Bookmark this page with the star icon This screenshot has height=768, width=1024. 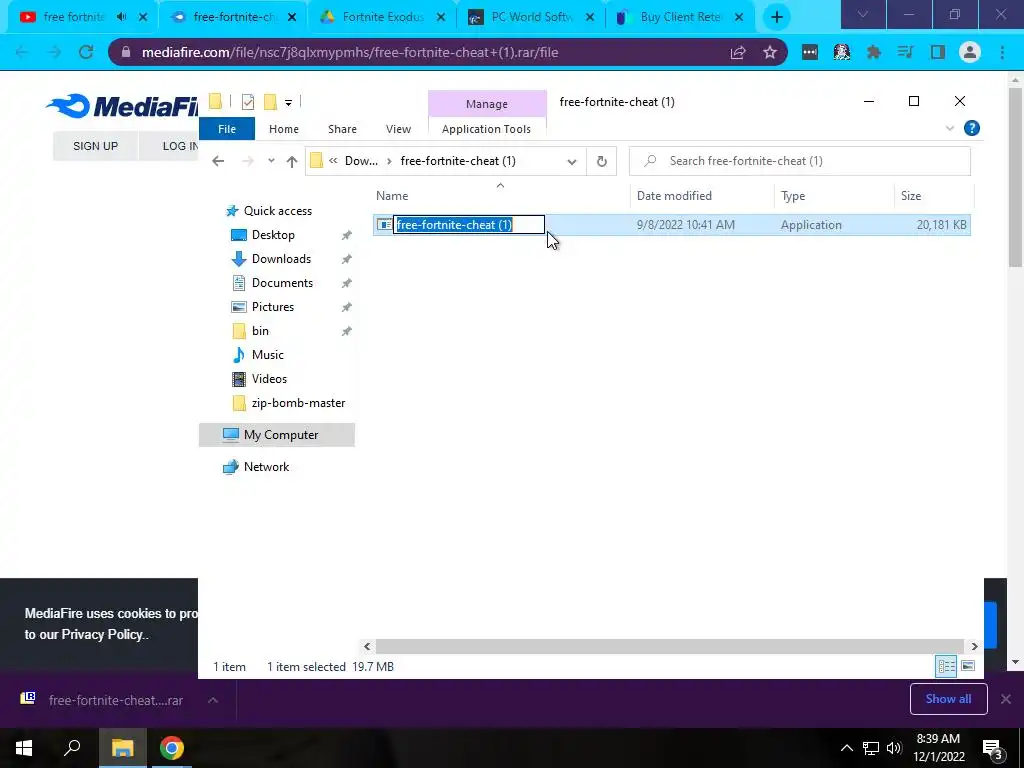click(770, 52)
